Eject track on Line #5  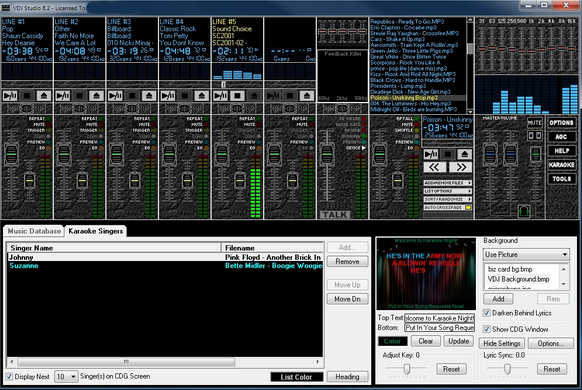tap(254, 96)
